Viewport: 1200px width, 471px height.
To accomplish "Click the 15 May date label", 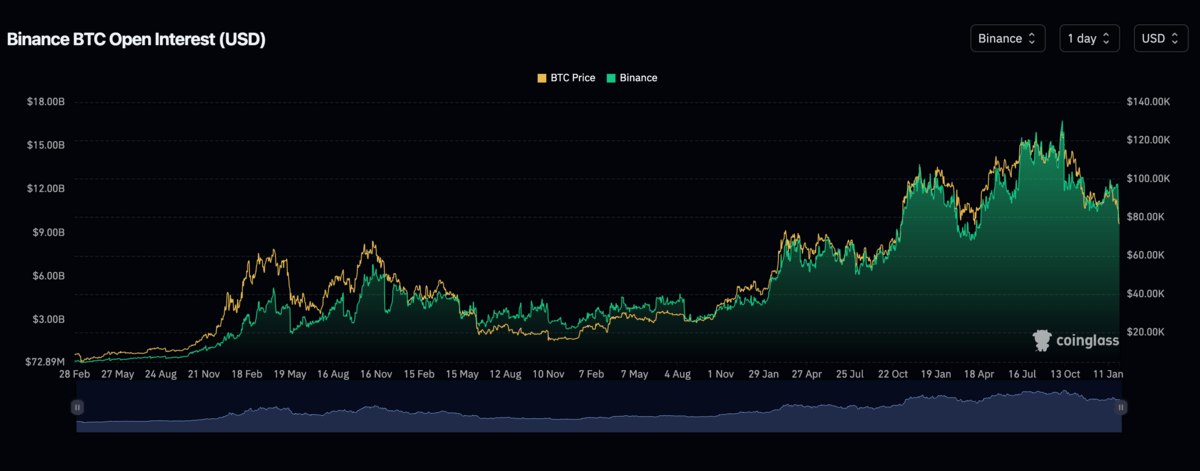I will point(462,374).
